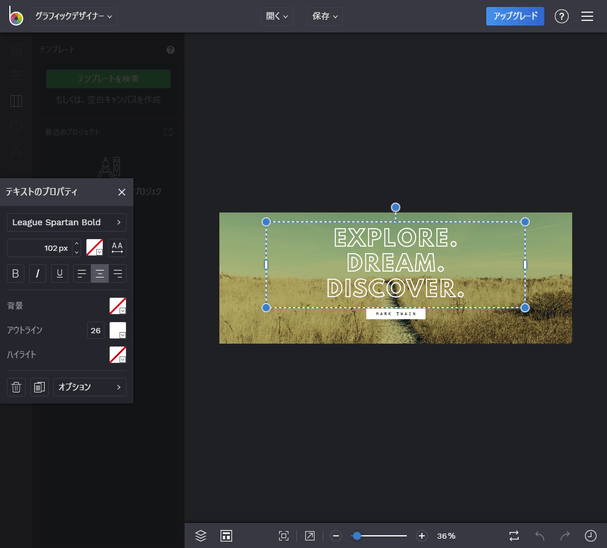The width and height of the screenshot is (607, 548).
Task: Align text left
Action: click(x=82, y=274)
